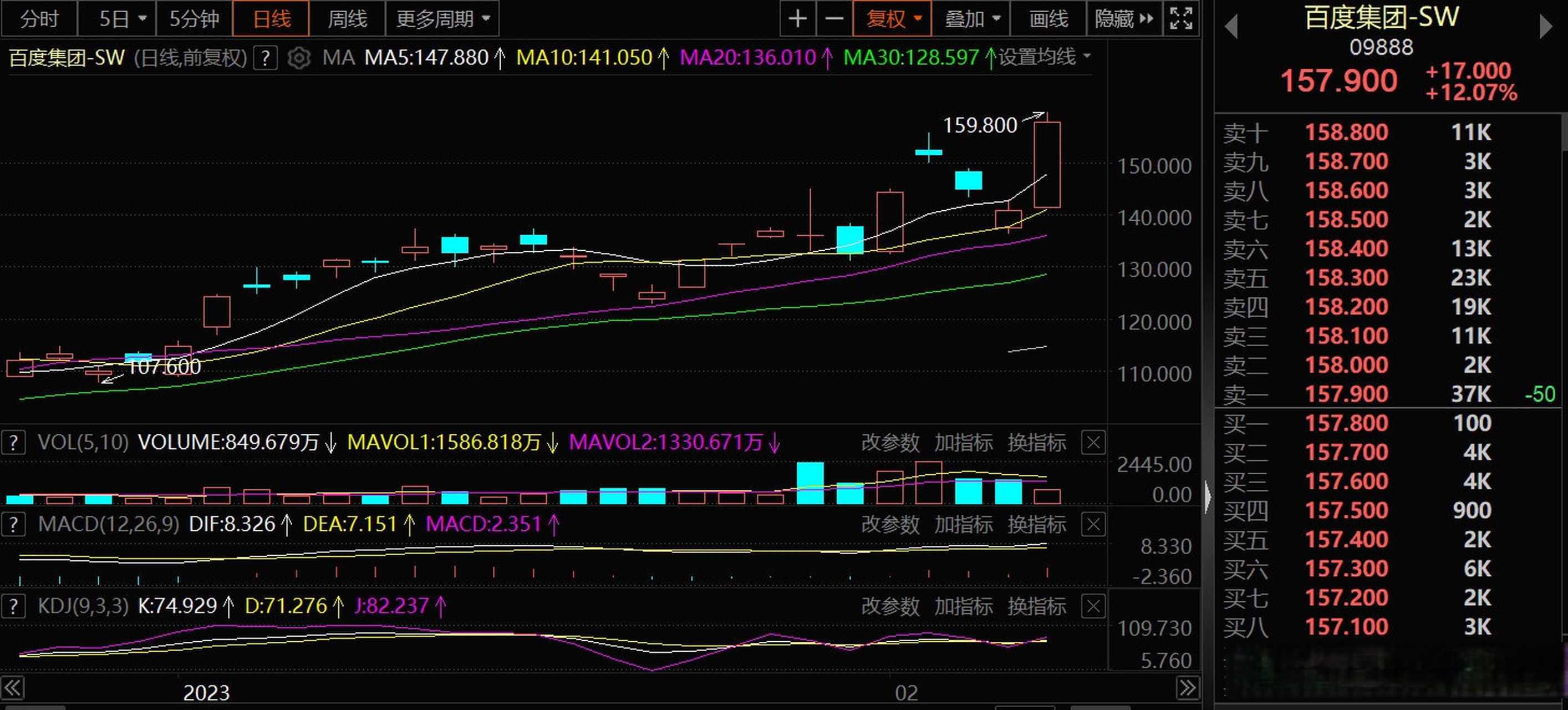Click the 2023 timeline marker

206,692
